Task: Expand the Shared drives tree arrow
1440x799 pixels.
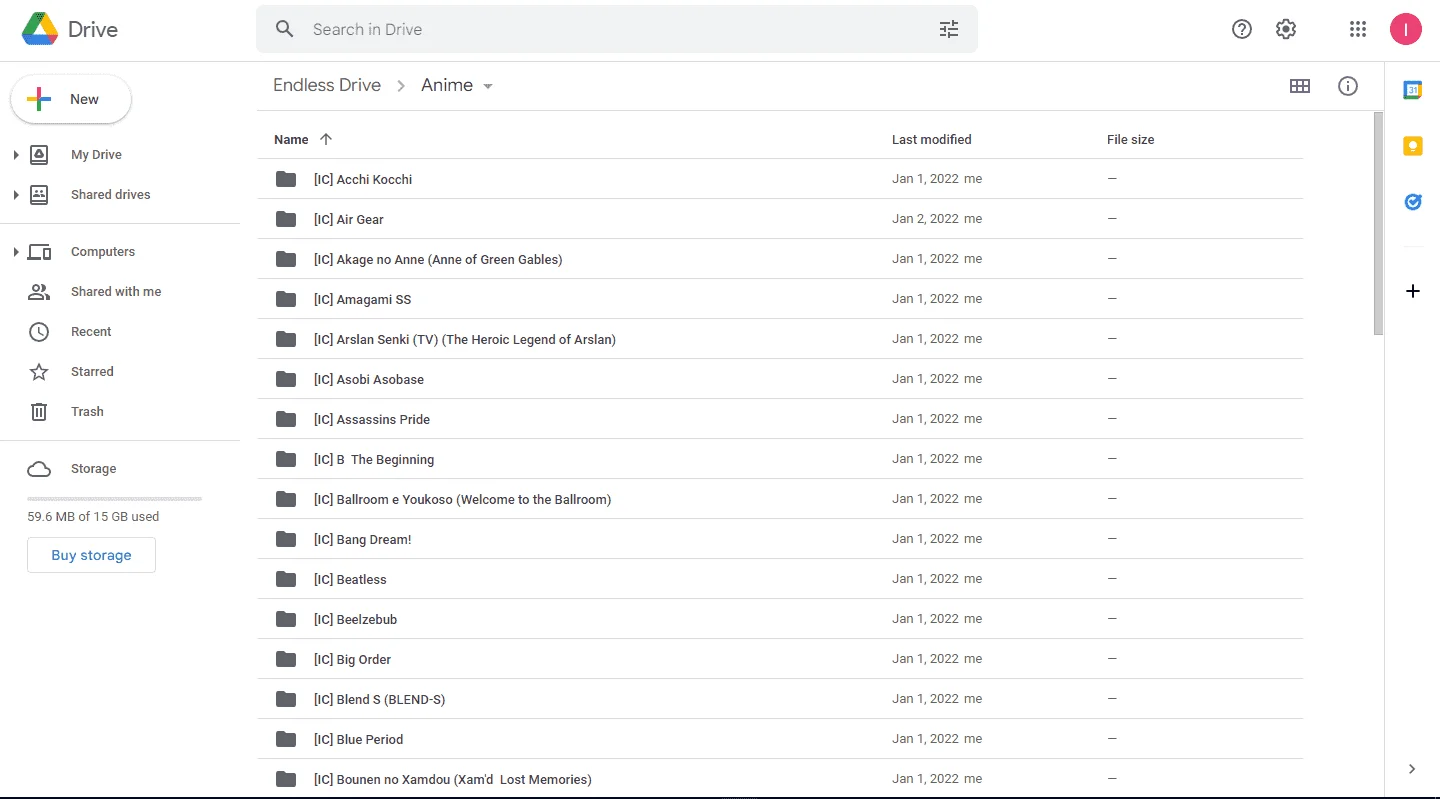Action: [x=16, y=195]
